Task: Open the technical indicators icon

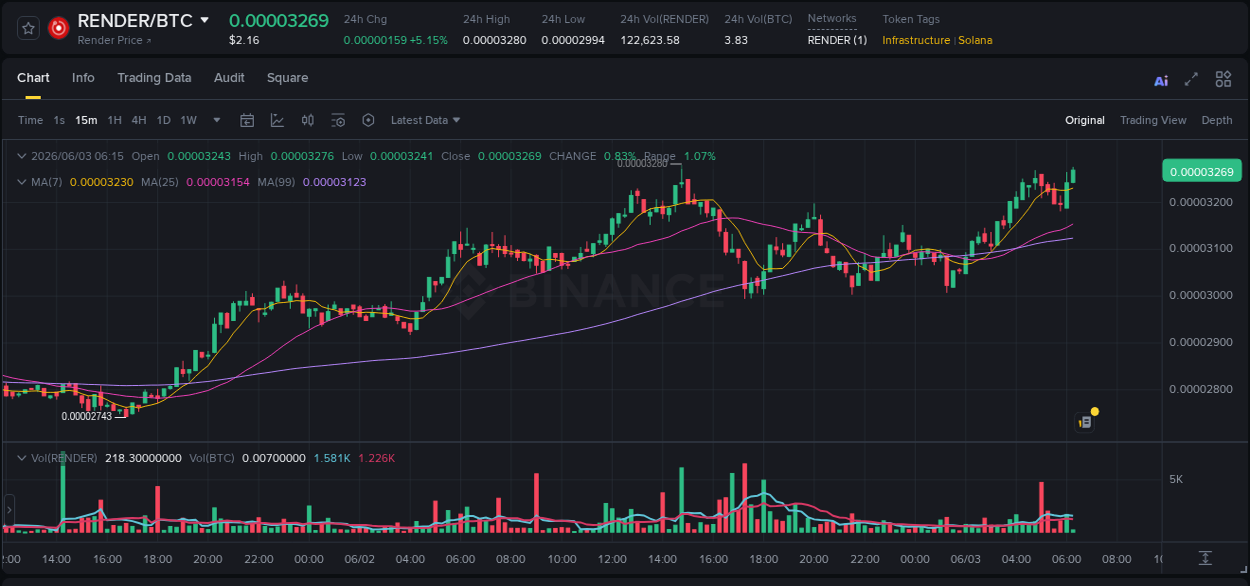Action: pyautogui.click(x=277, y=120)
